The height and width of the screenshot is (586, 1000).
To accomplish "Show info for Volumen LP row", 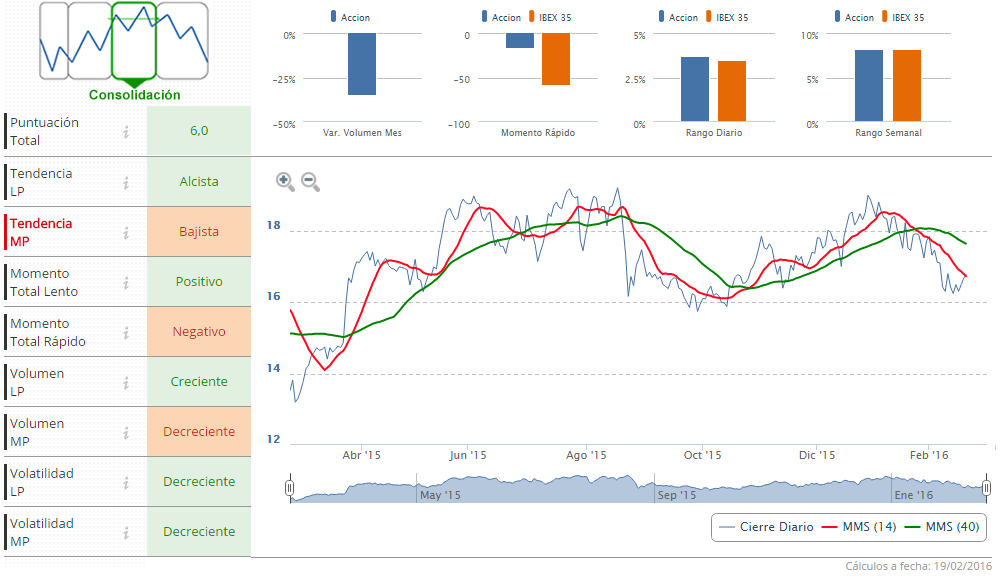I will pyautogui.click(x=127, y=382).
